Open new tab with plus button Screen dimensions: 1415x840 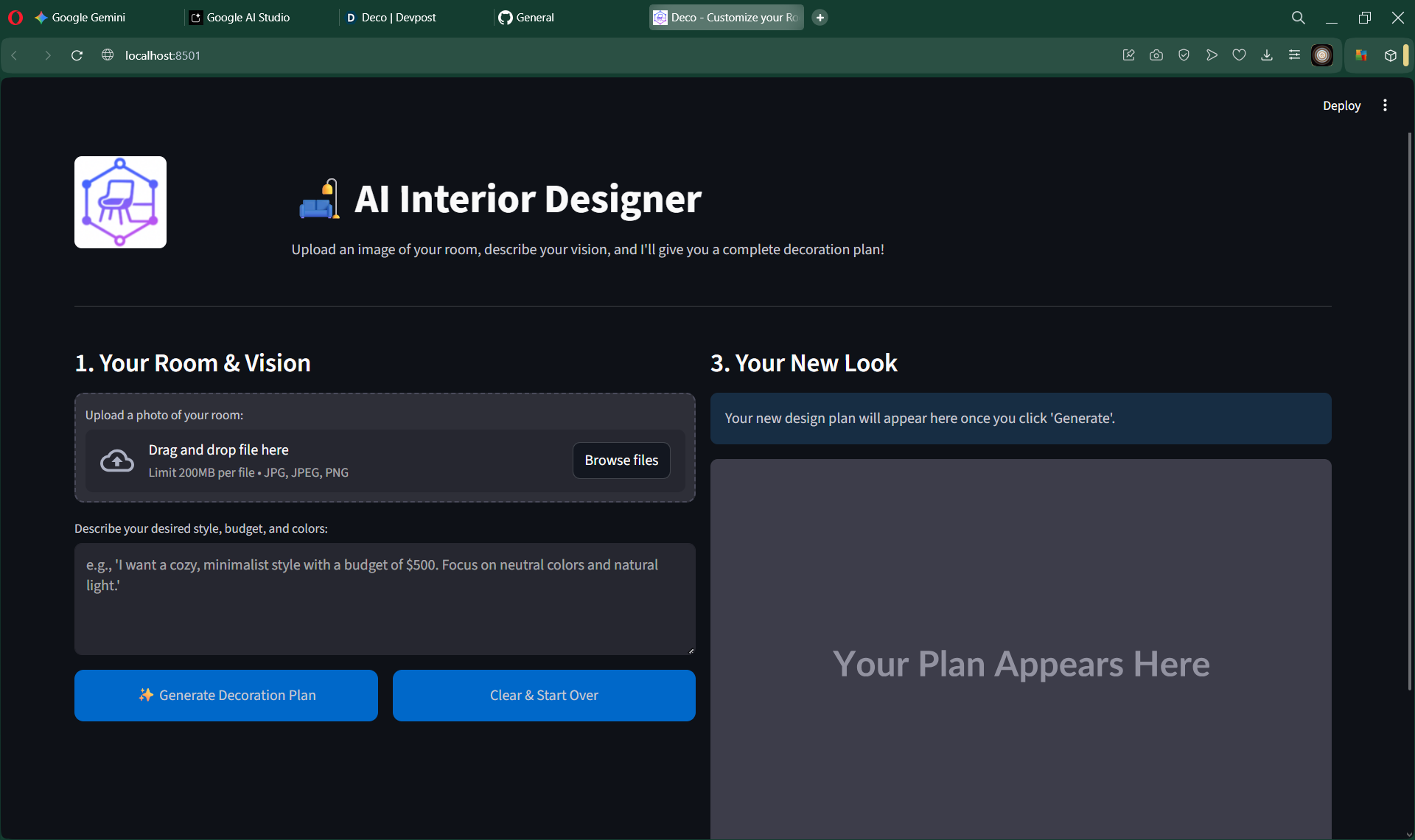[x=820, y=17]
